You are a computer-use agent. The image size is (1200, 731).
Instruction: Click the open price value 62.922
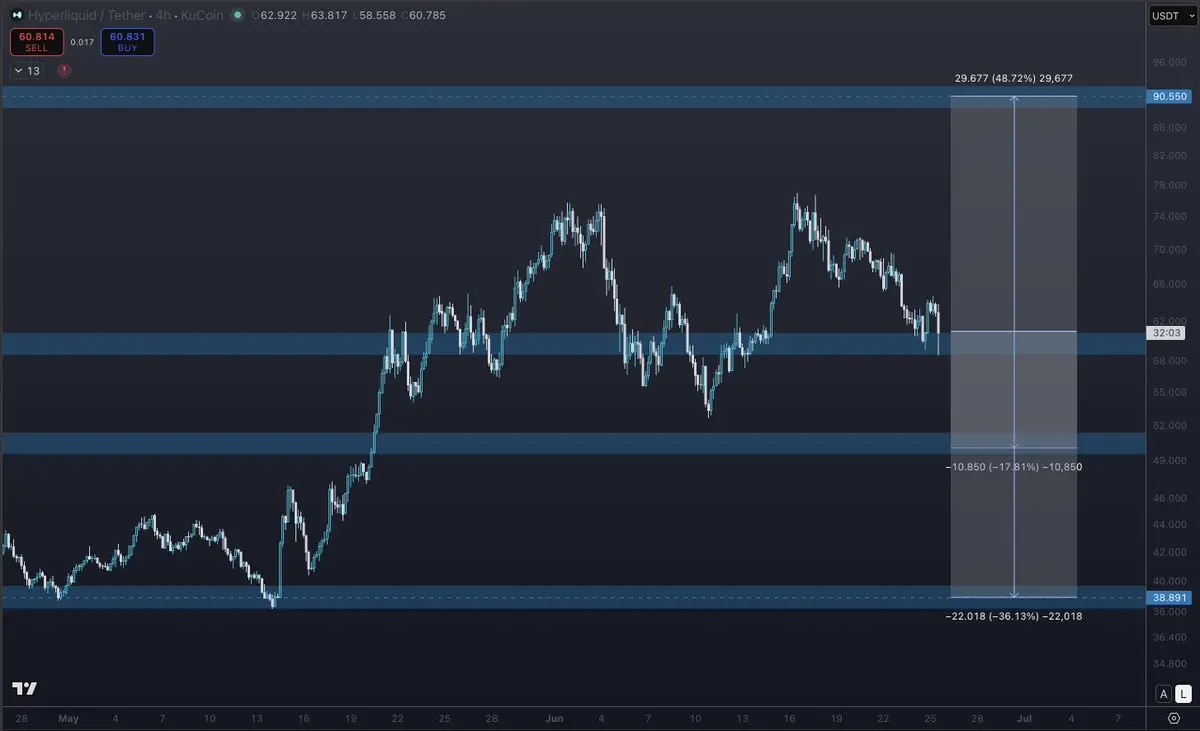click(278, 16)
